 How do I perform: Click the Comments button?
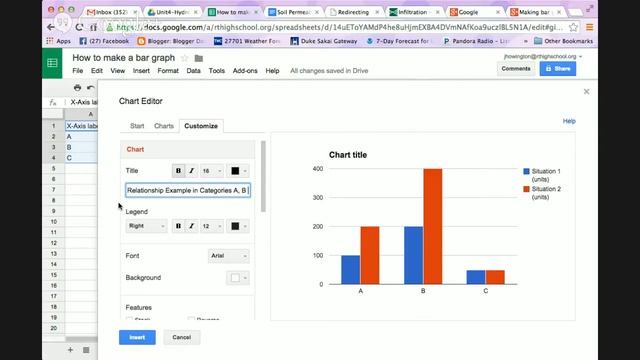[516, 69]
